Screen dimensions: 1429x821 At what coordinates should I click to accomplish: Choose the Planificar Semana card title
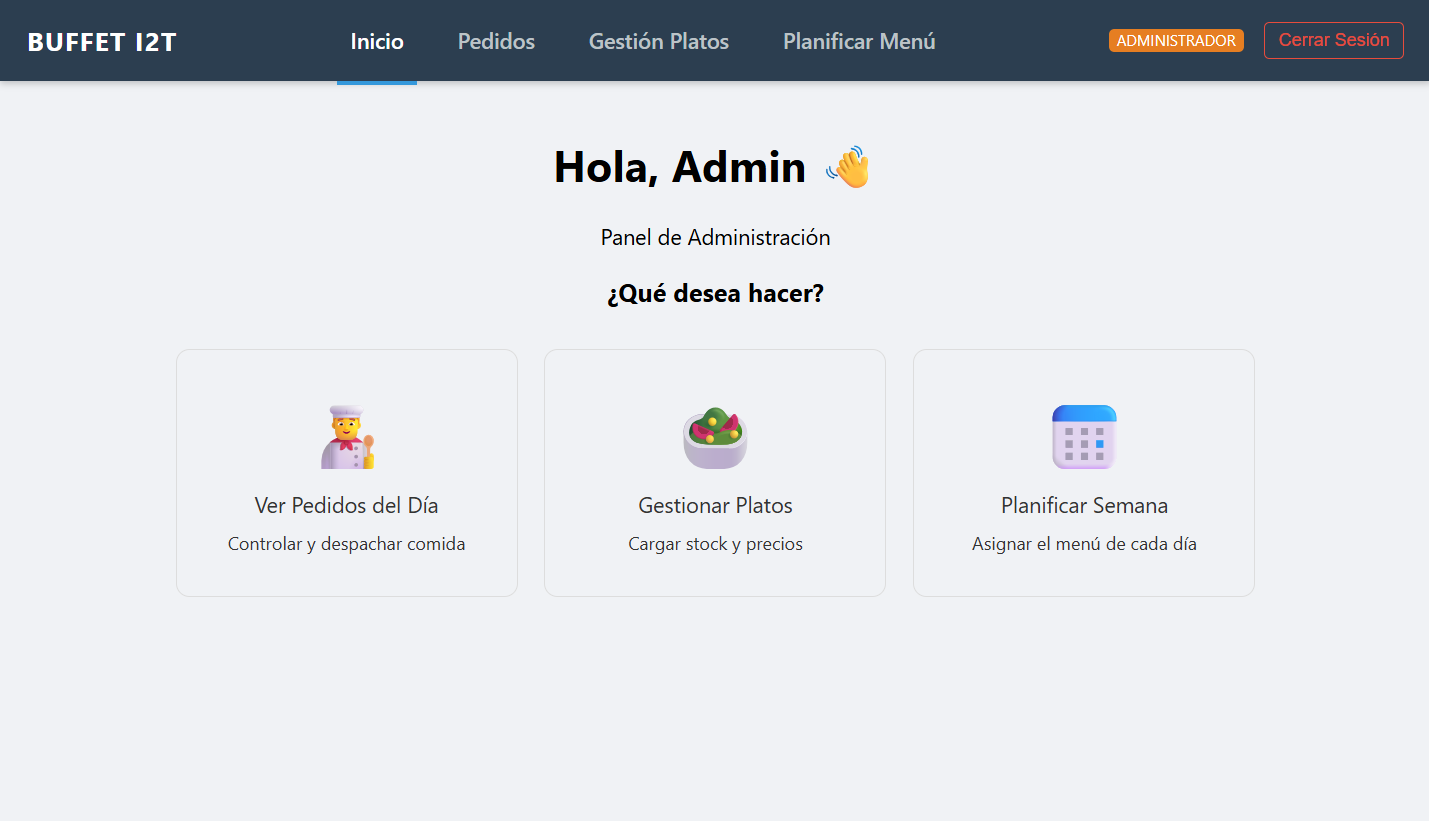tap(1084, 506)
